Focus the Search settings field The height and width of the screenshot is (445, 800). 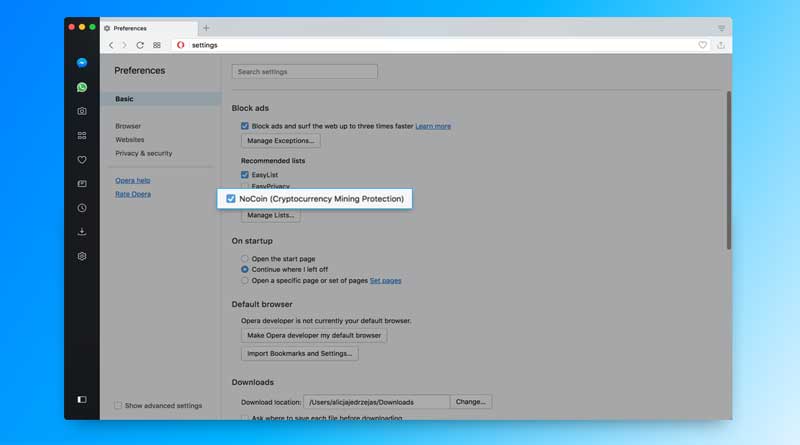coord(305,71)
